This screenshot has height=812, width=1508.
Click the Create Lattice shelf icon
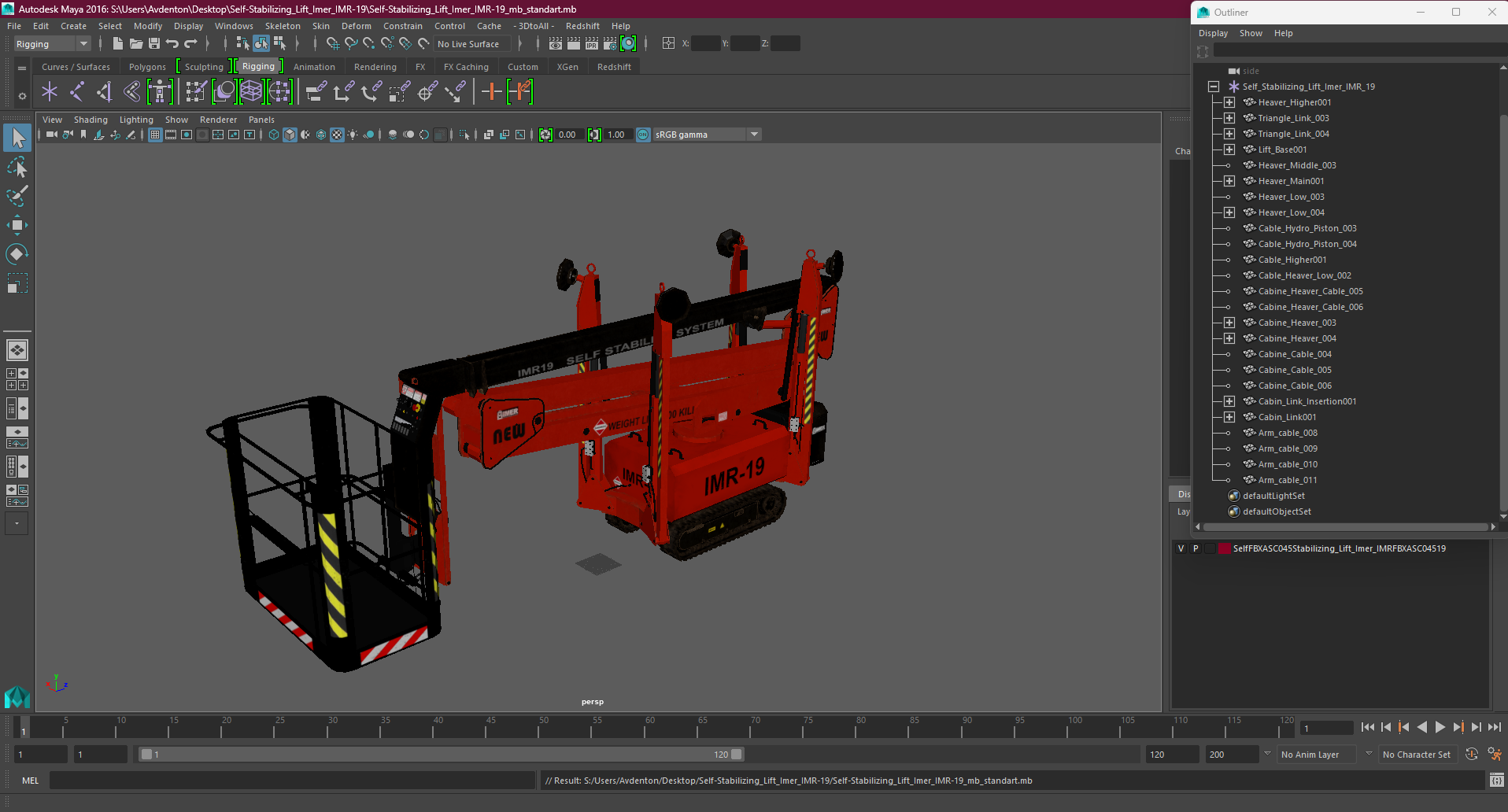pyautogui.click(x=251, y=92)
